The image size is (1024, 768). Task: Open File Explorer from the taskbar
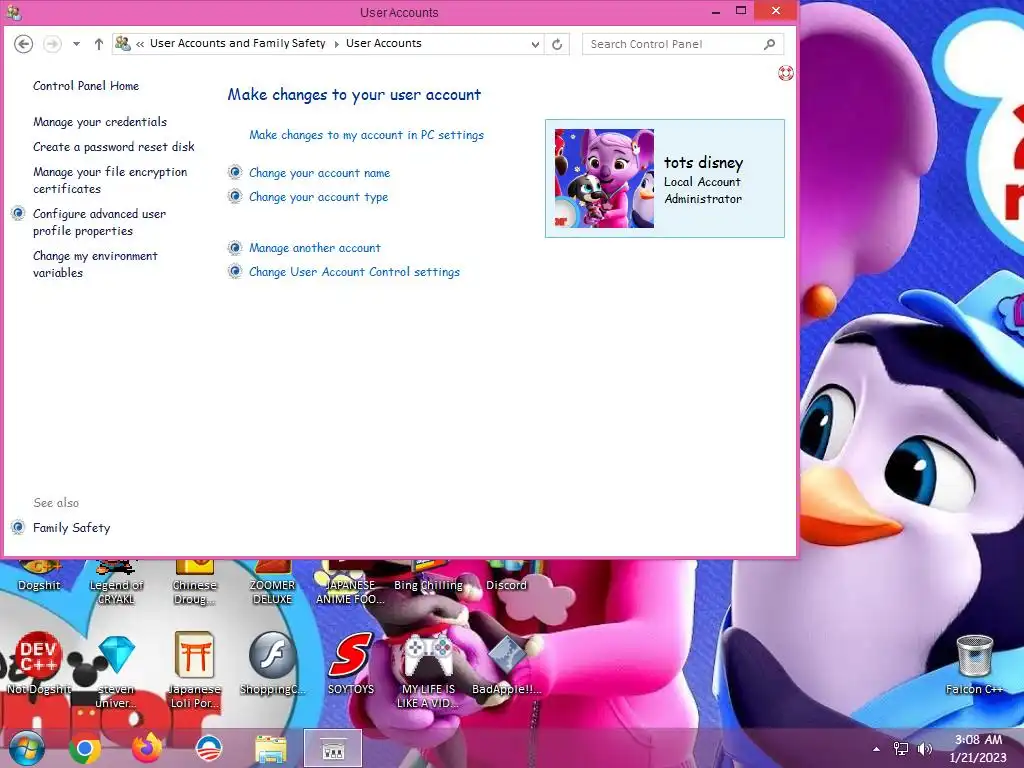tap(270, 749)
